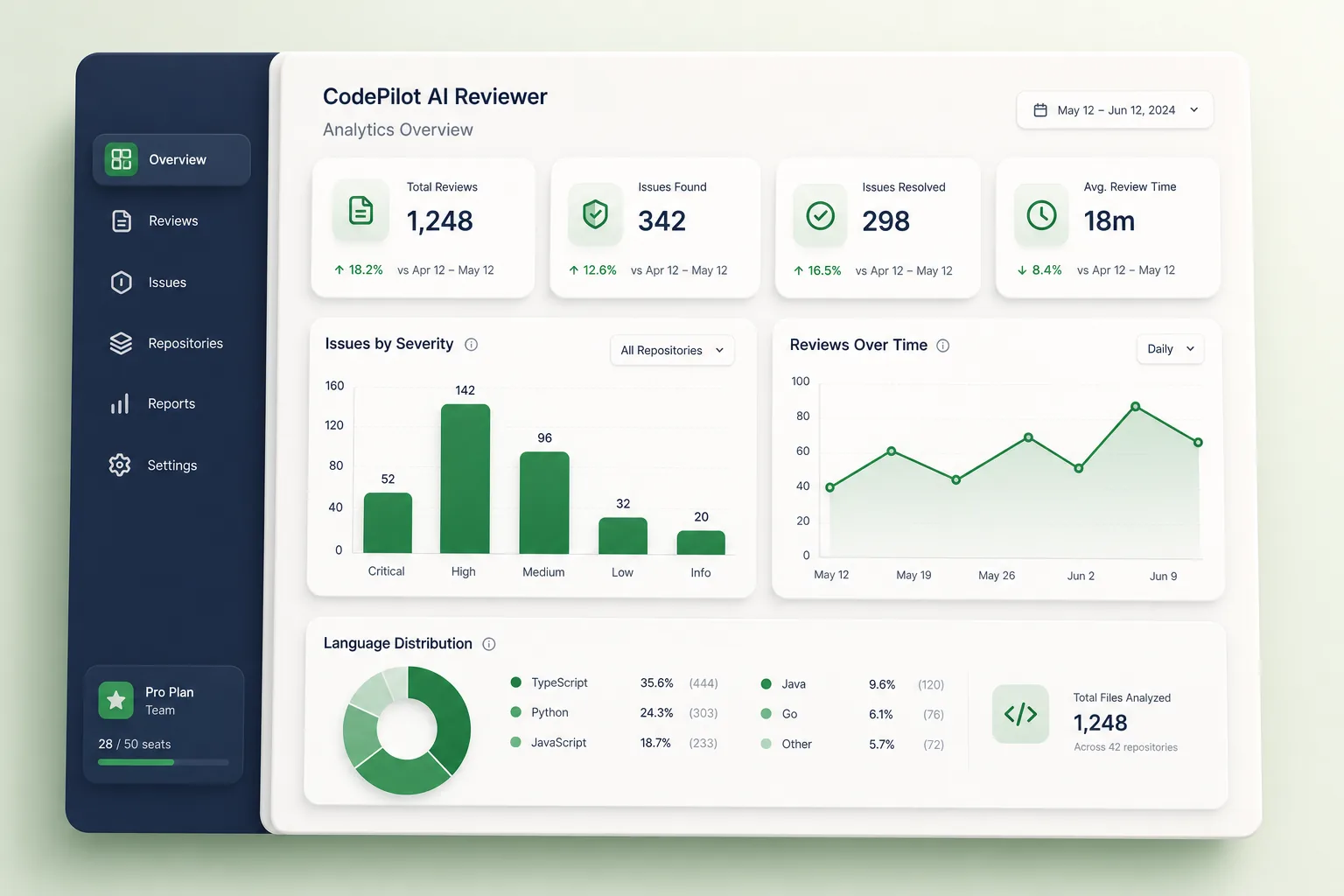Click the Avg. Review Time clock icon
This screenshot has width=1344, height=896.
[x=1041, y=214]
